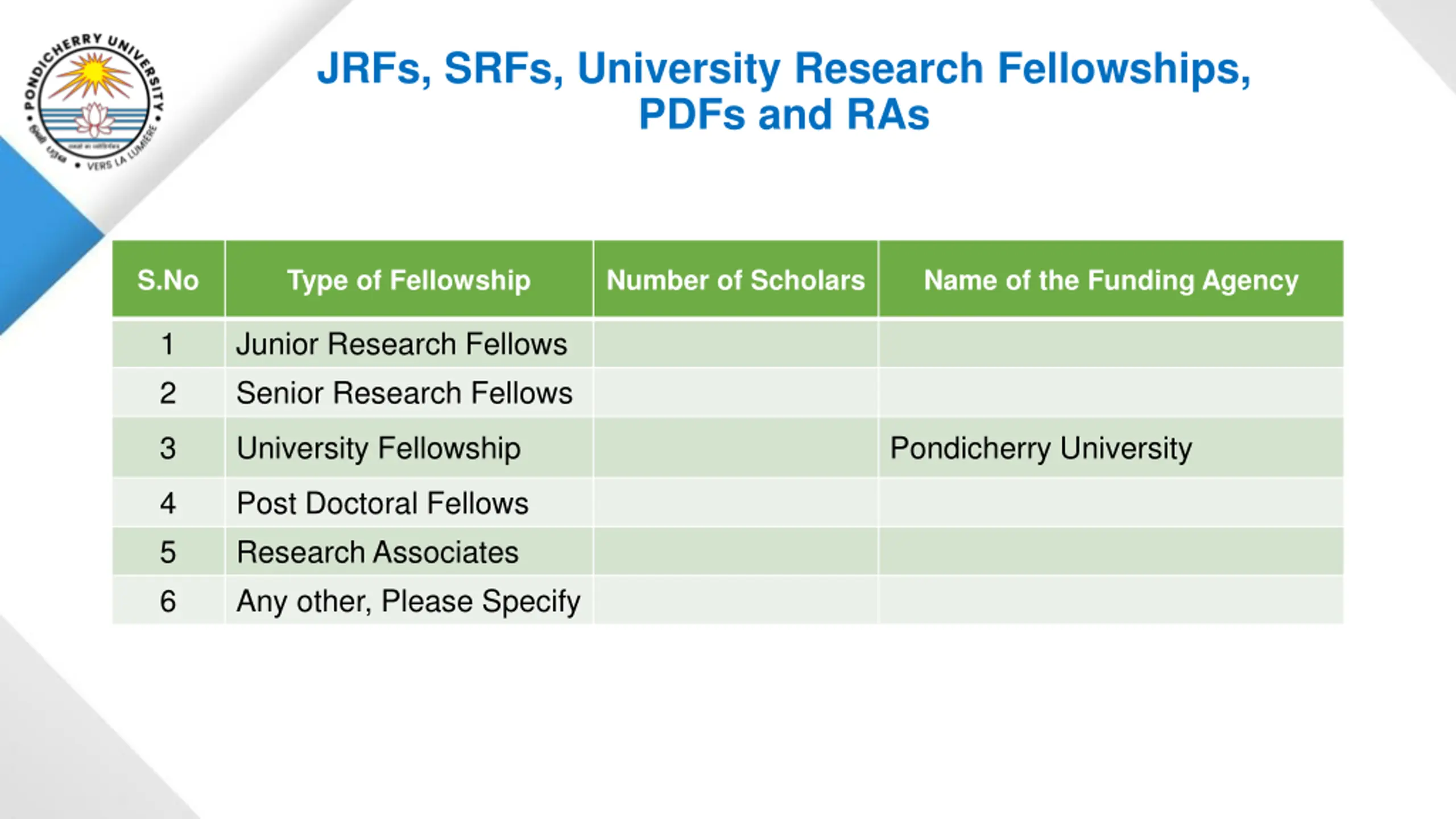The image size is (1456, 819).
Task: Click serial number 6 cell
Action: tap(168, 601)
